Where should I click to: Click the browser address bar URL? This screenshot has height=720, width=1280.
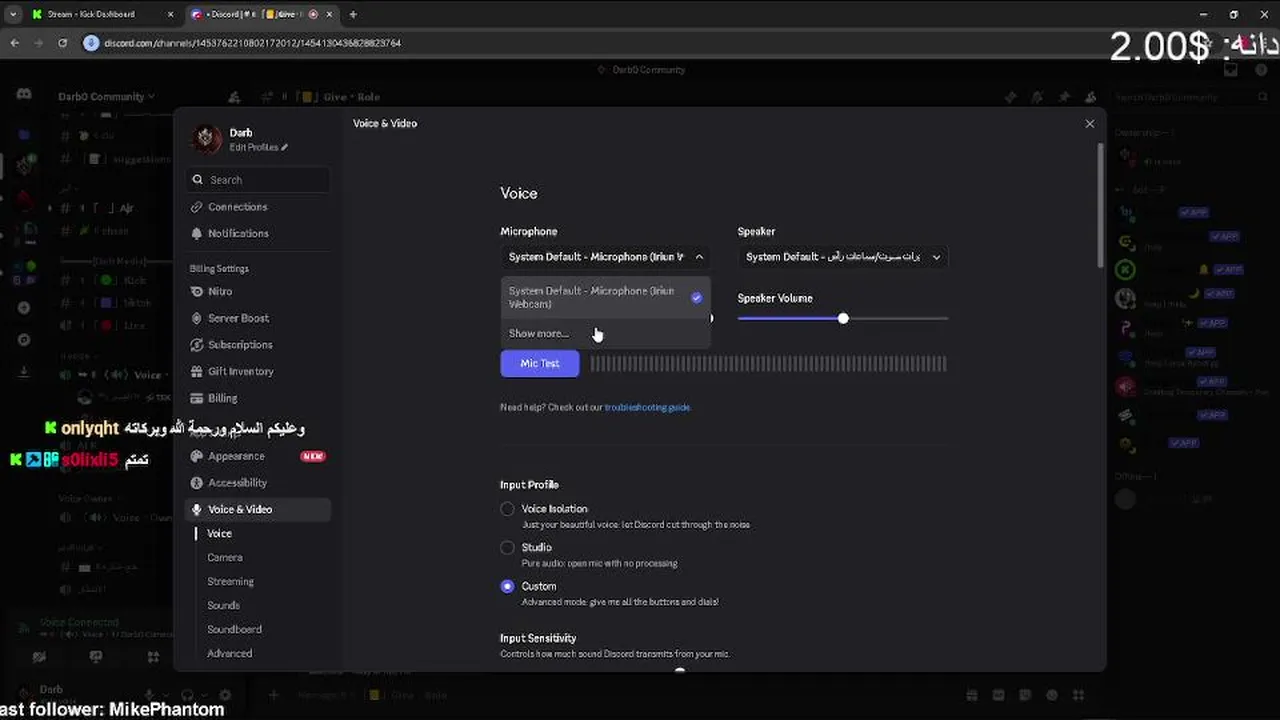tap(252, 43)
